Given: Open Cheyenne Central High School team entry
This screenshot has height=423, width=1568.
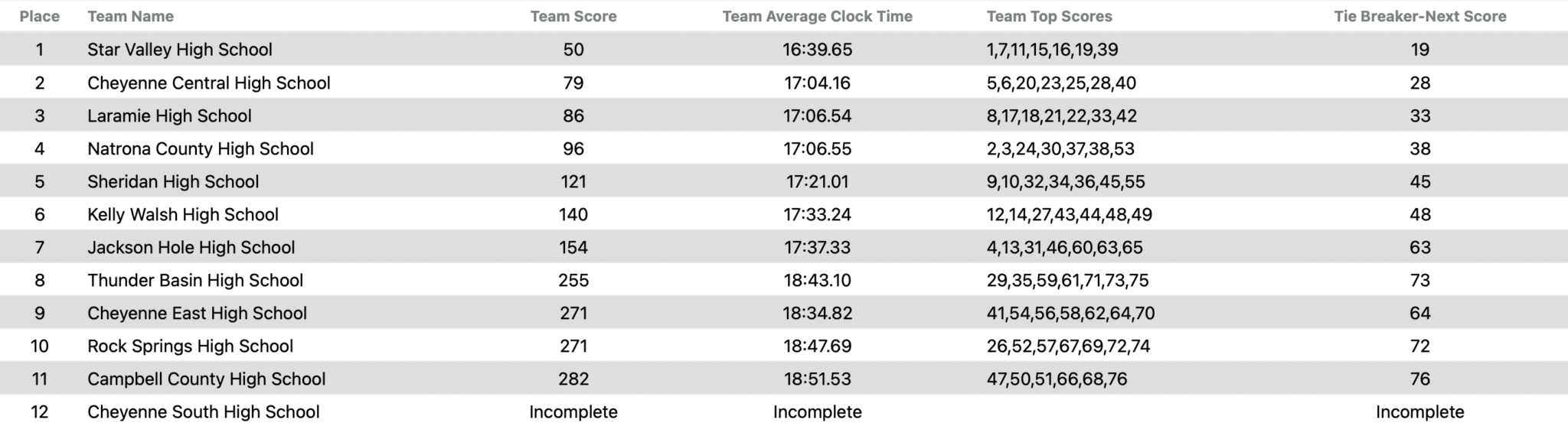Looking at the screenshot, I should (x=209, y=83).
